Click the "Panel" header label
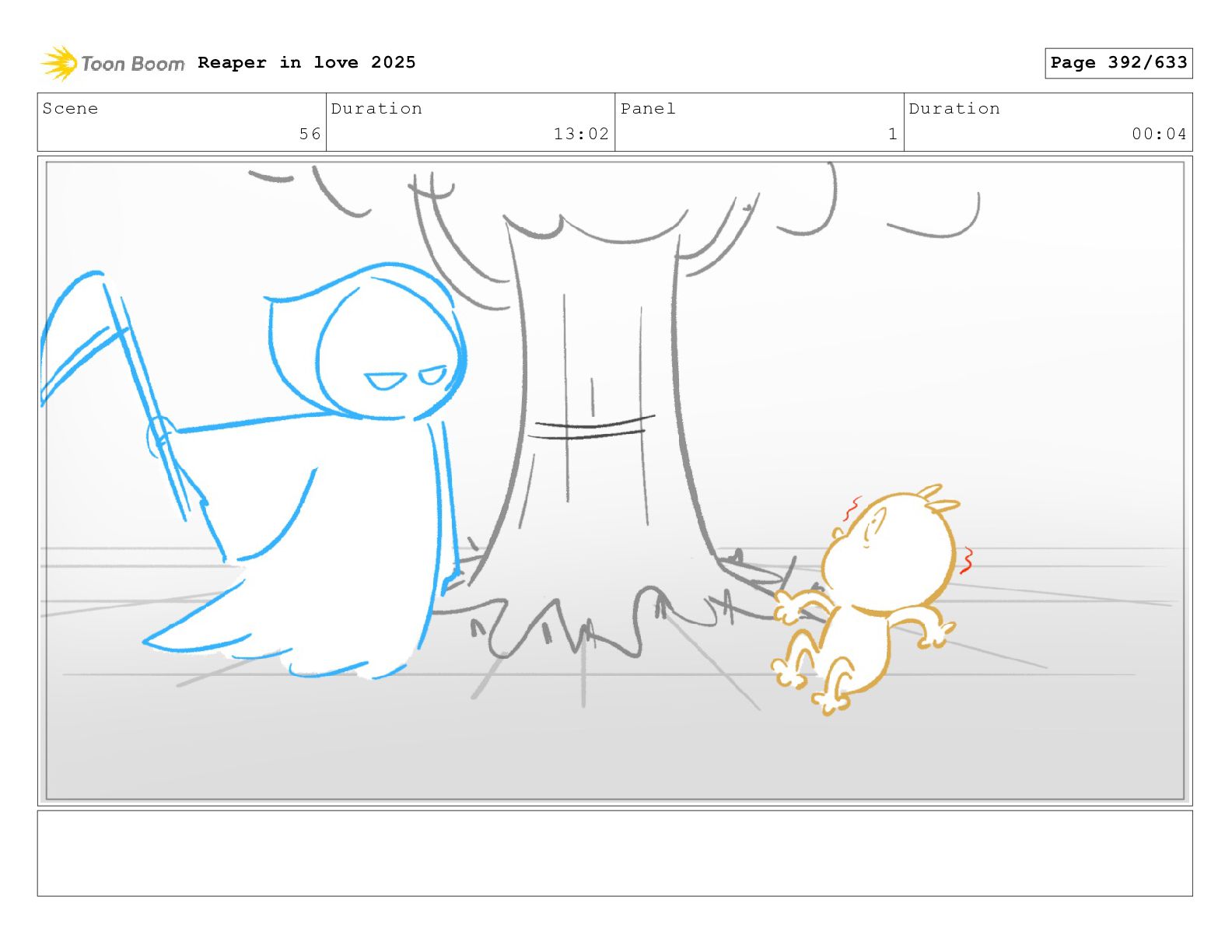This screenshot has width=1232, height=952. pyautogui.click(x=648, y=109)
